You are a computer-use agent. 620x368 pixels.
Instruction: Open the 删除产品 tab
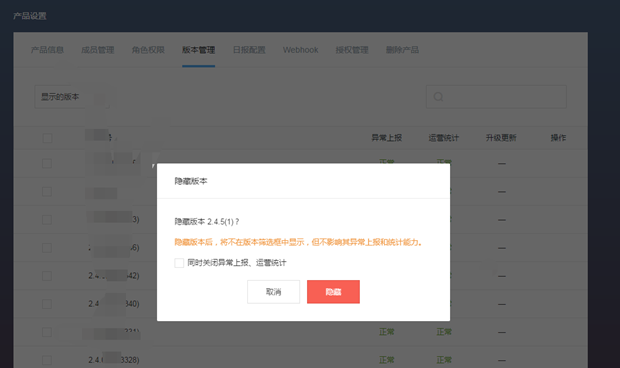(403, 50)
